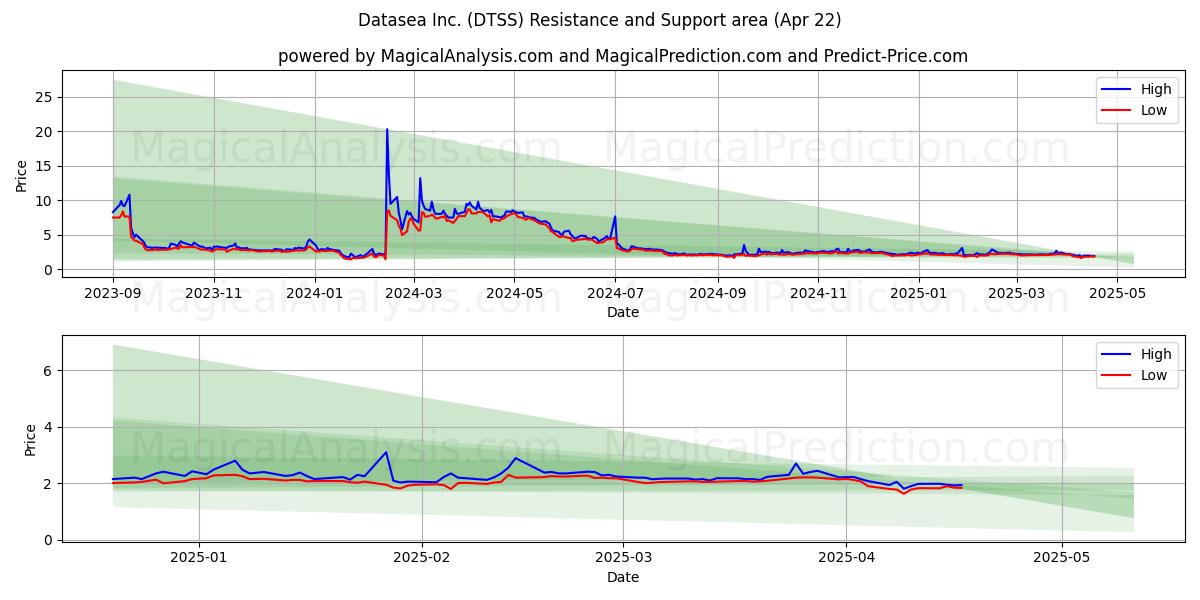Click the '2025-01' tick label on top chart
Image resolution: width=1200 pixels, height=600 pixels.
click(x=918, y=293)
